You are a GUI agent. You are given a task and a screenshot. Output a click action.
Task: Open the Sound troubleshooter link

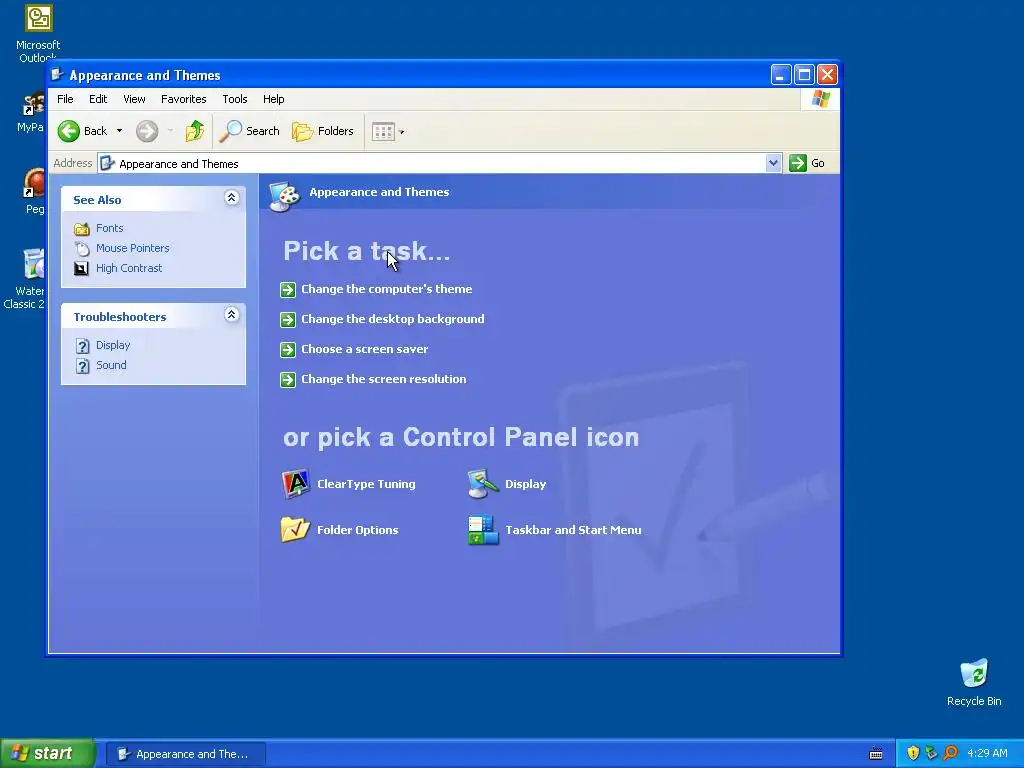tap(111, 365)
